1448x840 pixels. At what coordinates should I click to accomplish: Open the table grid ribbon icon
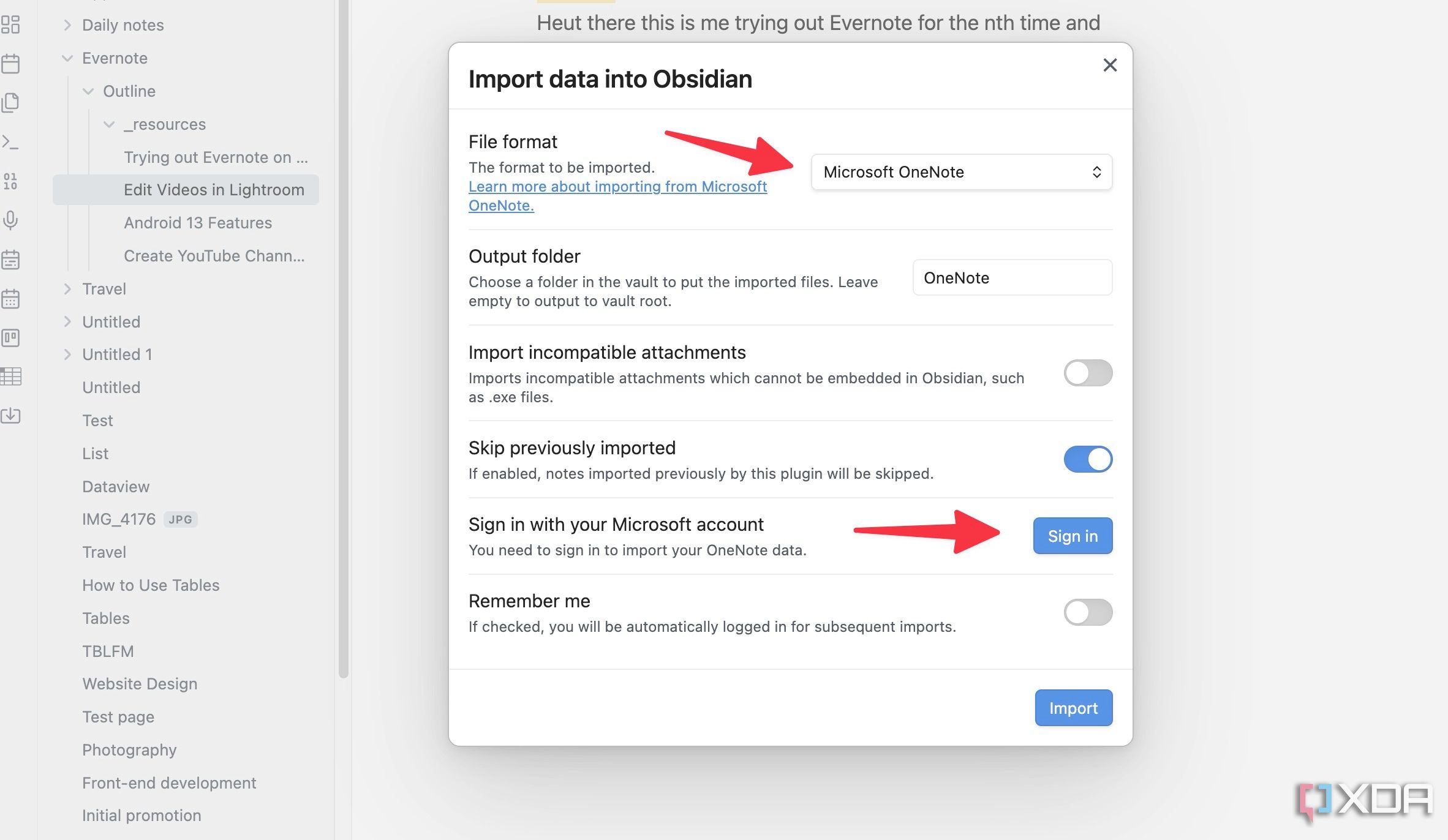pos(10,377)
